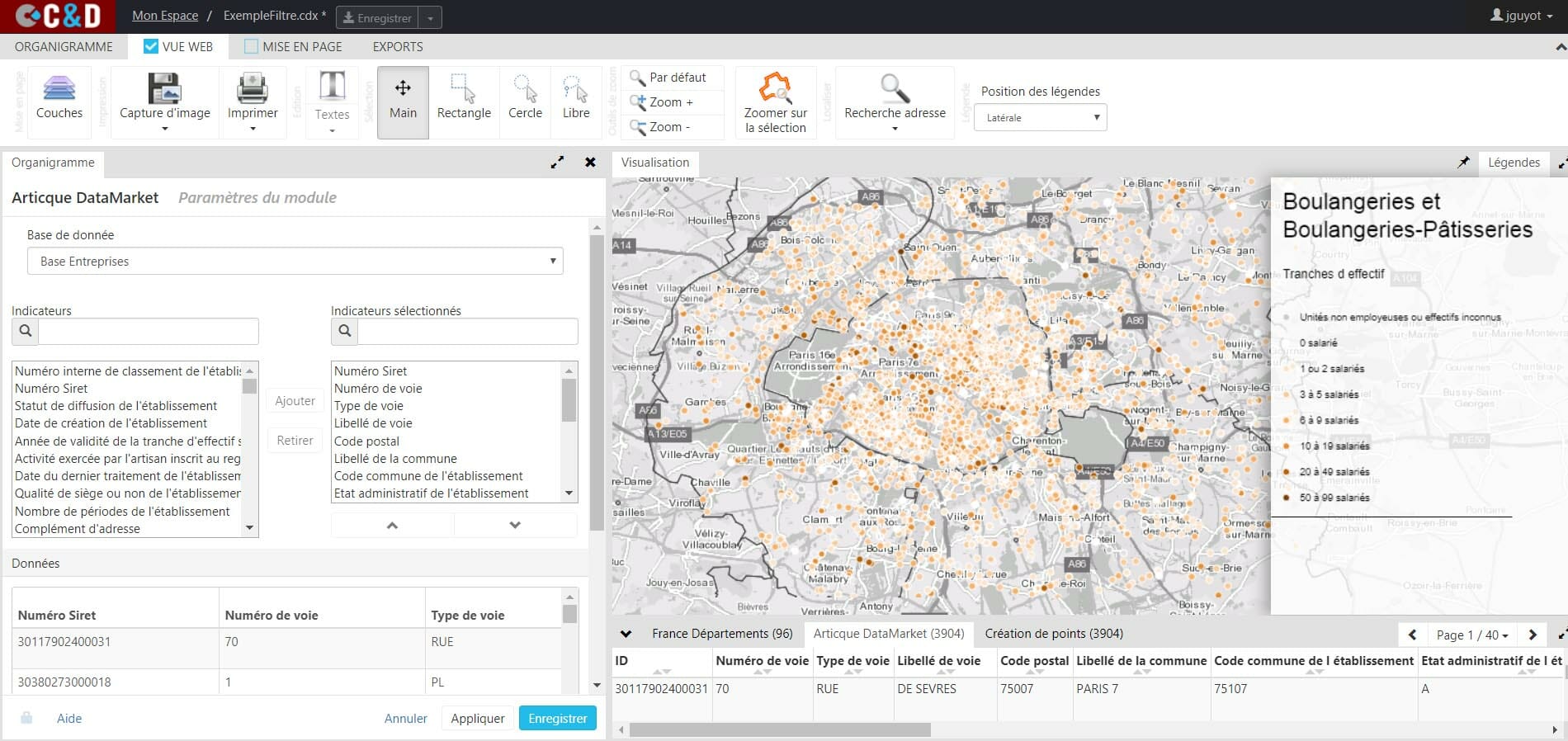Click the Enregistrer button in top bar
Viewport: 1568px width, 741px height.
[377, 17]
